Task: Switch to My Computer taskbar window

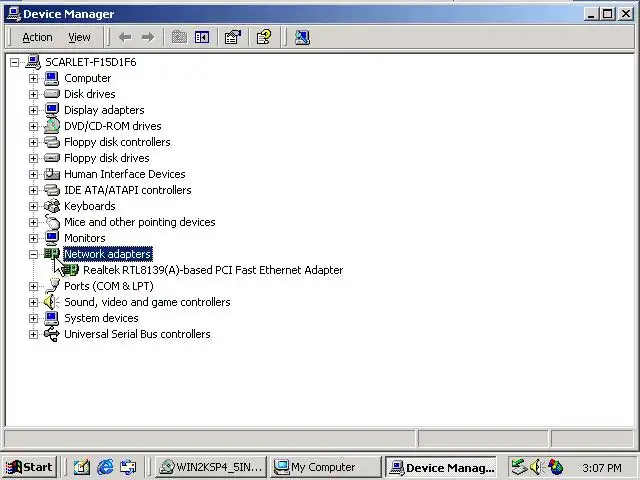Action: (x=325, y=467)
